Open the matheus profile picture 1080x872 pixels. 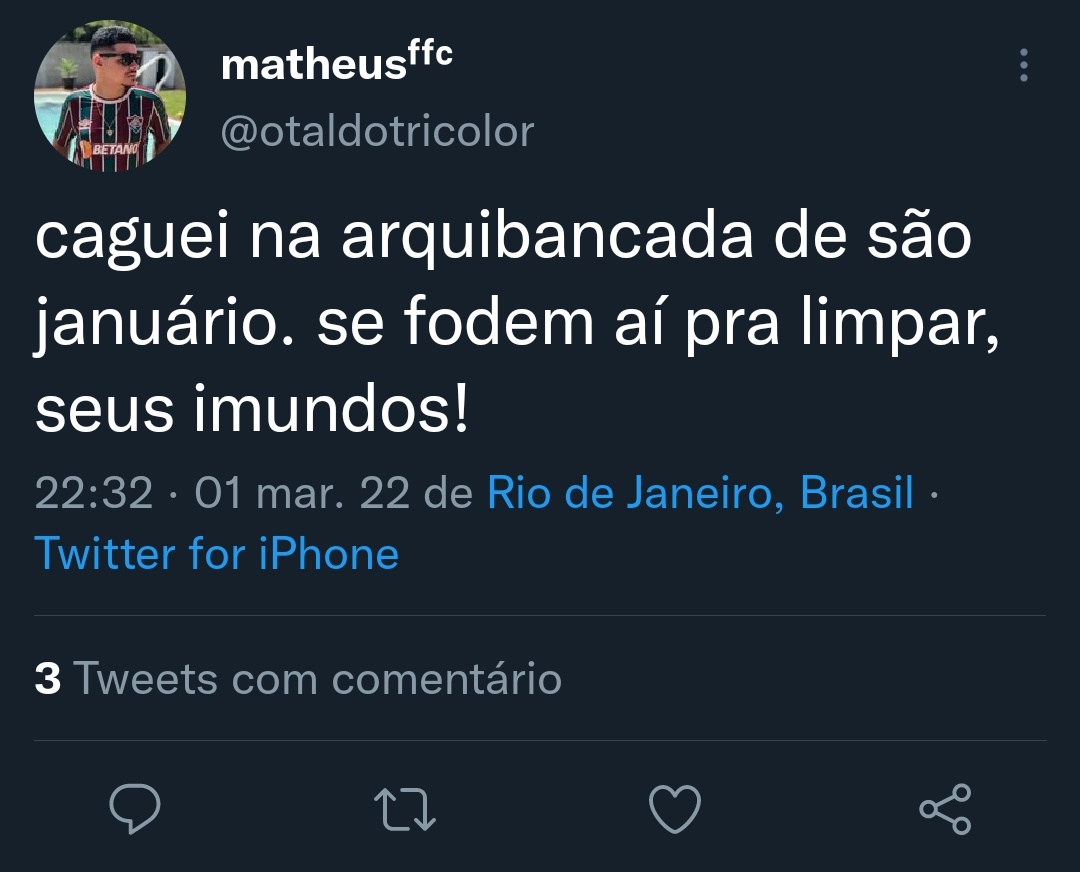pos(110,96)
